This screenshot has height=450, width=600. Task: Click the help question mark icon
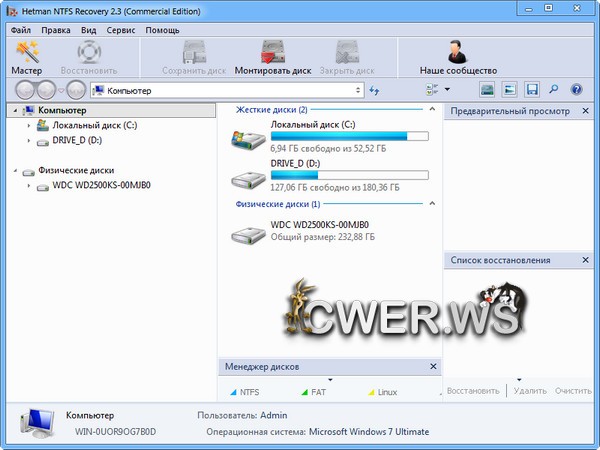[577, 90]
